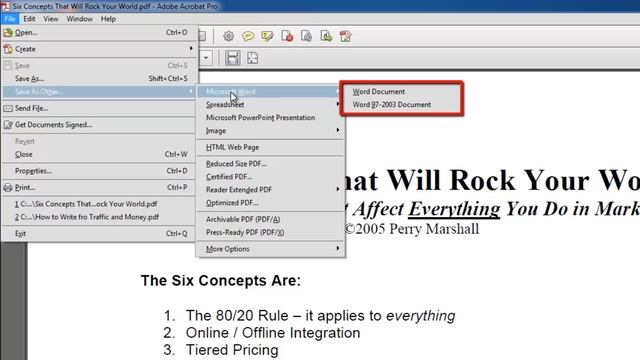Click the copyright line ©2005 Perry Marshall
Image resolution: width=640 pixels, height=360 pixels.
point(411,229)
